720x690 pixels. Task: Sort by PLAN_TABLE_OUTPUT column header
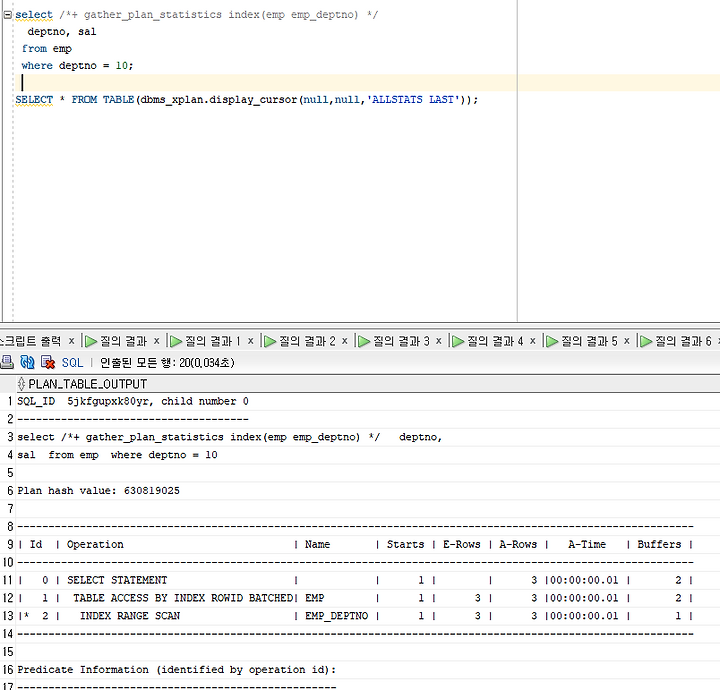pos(87,384)
